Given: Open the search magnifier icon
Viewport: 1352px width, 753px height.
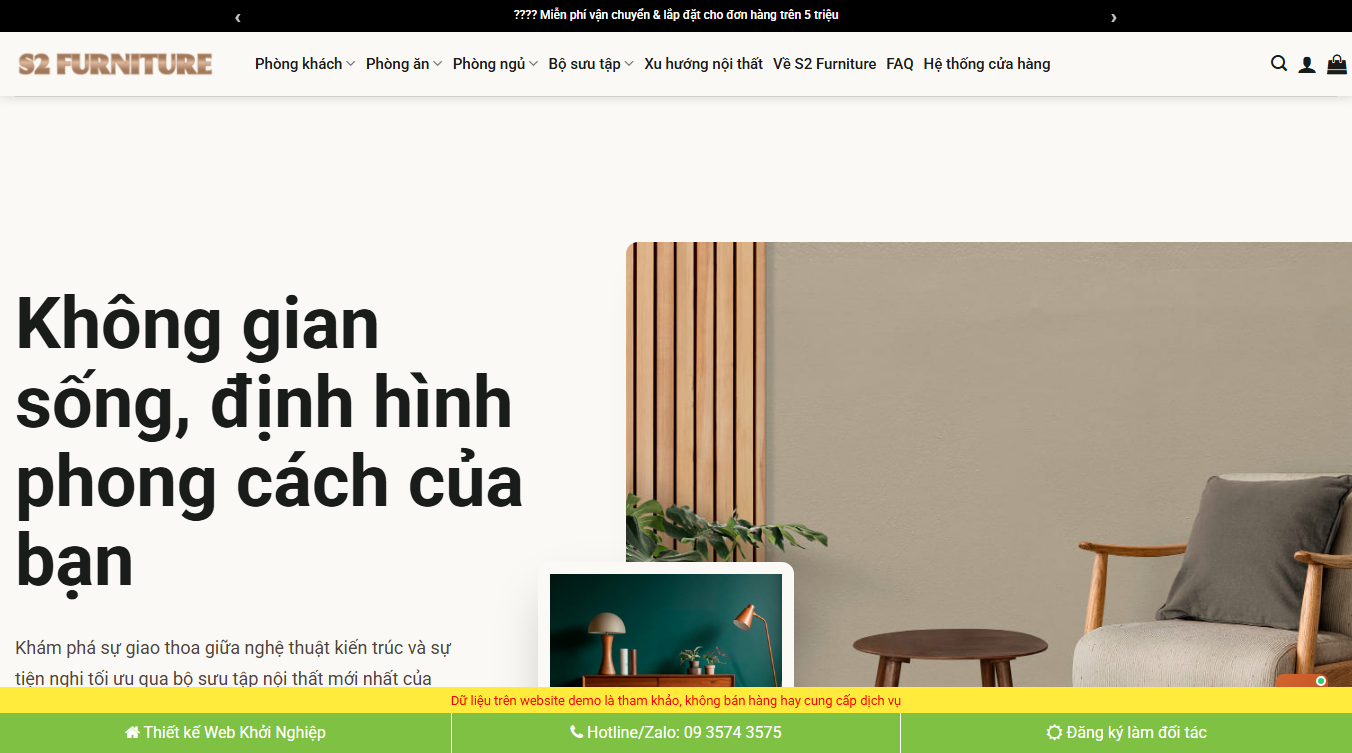Looking at the screenshot, I should [1279, 64].
